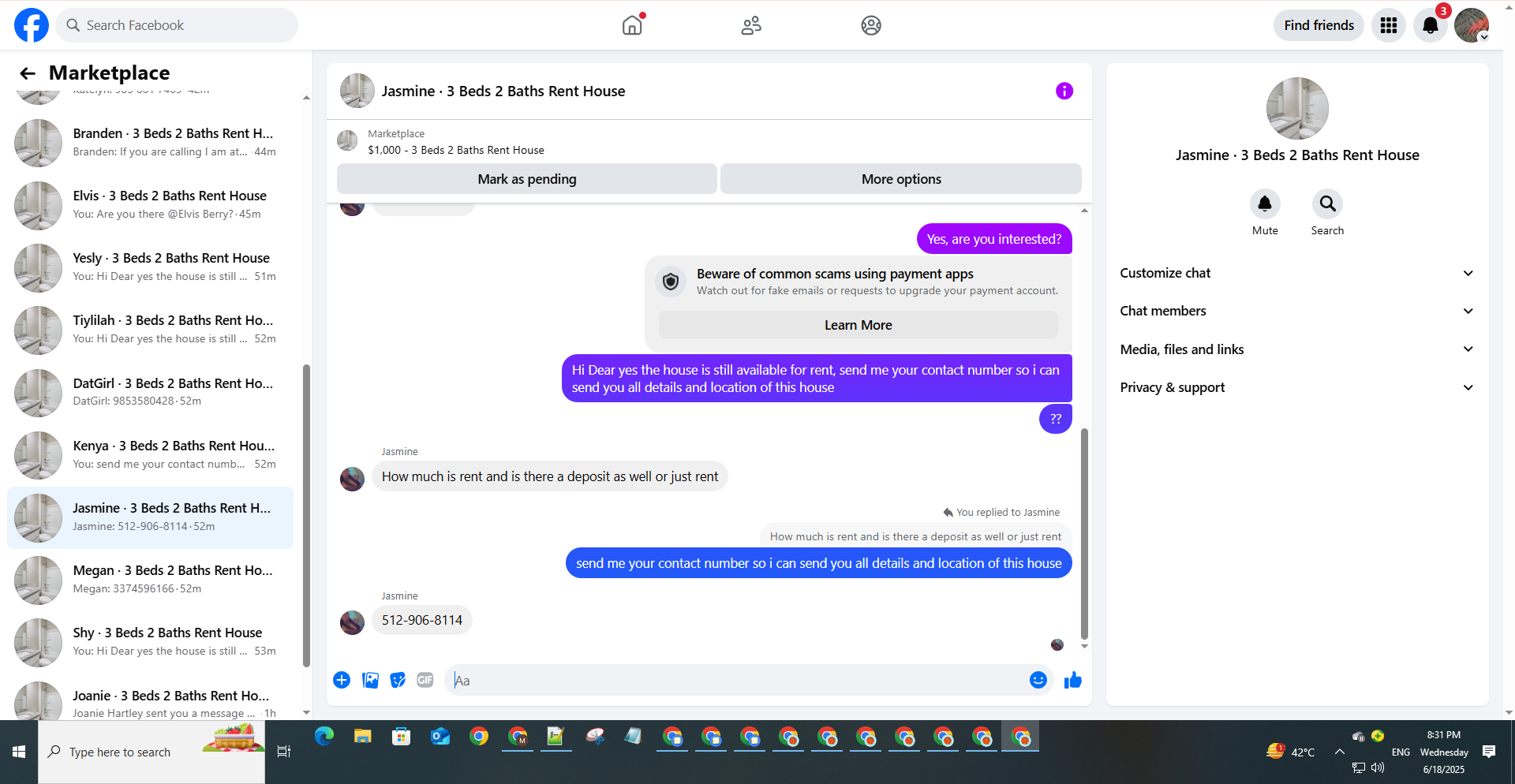Expand Privacy & support section
Image resolution: width=1515 pixels, height=784 pixels.
(x=1297, y=387)
